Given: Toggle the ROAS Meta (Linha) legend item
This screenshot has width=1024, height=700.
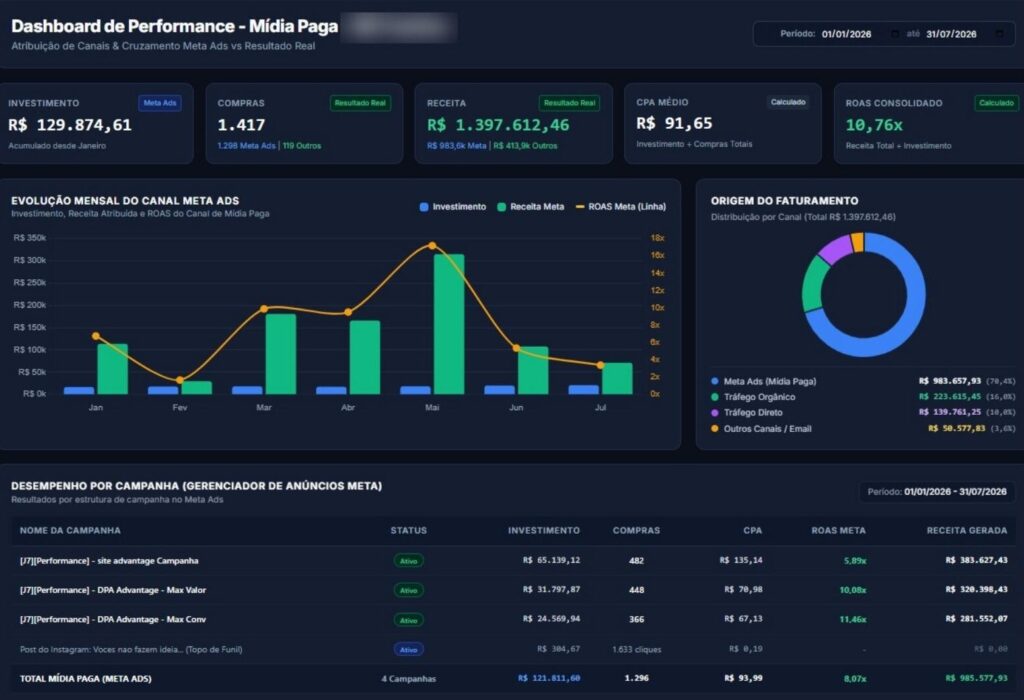Looking at the screenshot, I should point(620,207).
